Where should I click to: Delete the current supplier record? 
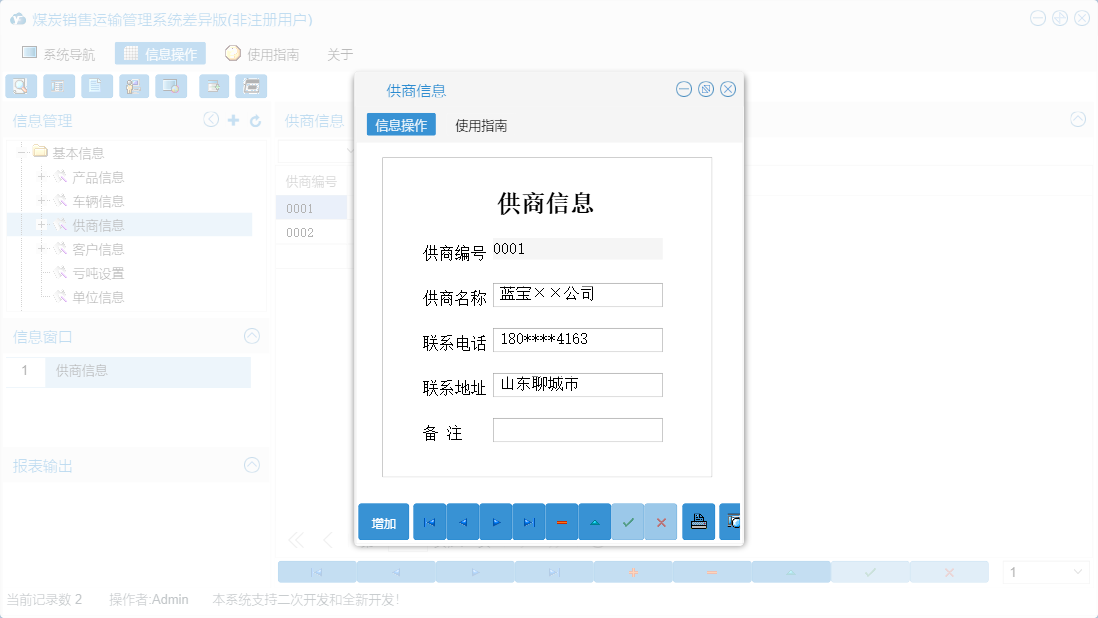pyautogui.click(x=561, y=521)
